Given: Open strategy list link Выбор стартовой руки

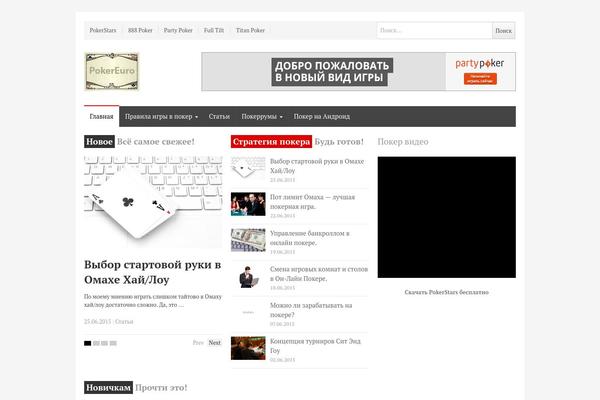Looking at the screenshot, I should (x=317, y=166).
